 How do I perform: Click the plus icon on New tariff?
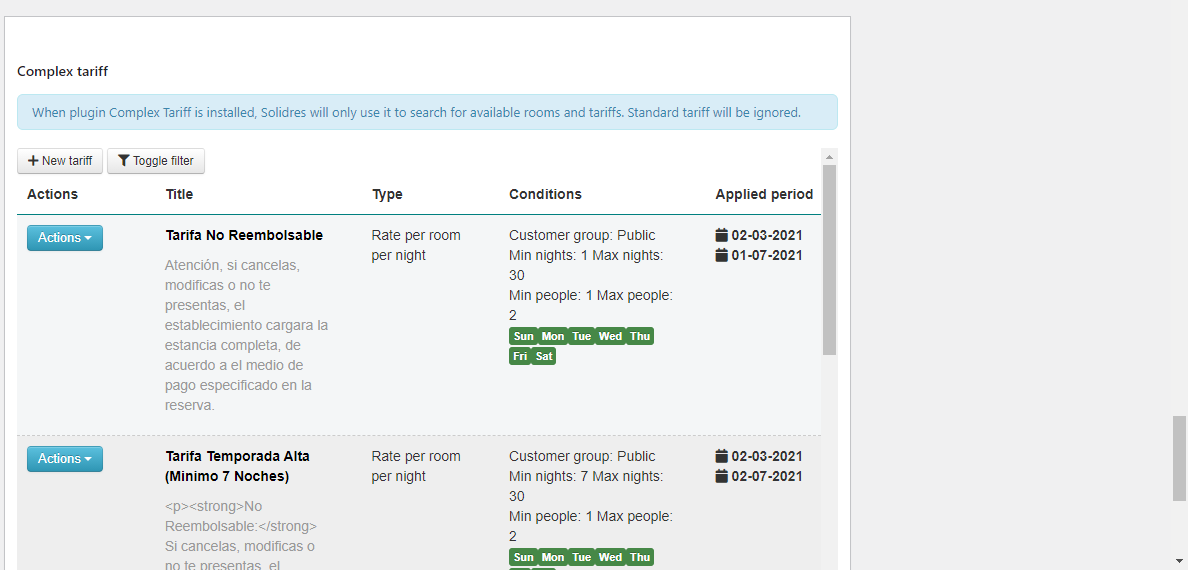(x=33, y=161)
